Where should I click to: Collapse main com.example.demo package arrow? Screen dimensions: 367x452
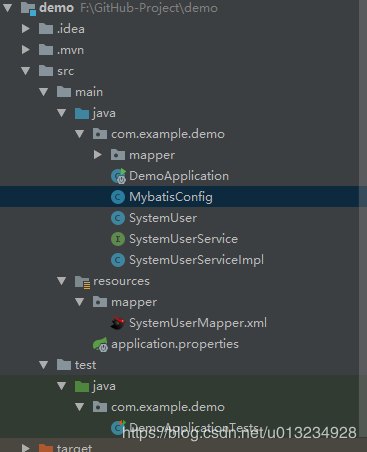click(x=80, y=134)
